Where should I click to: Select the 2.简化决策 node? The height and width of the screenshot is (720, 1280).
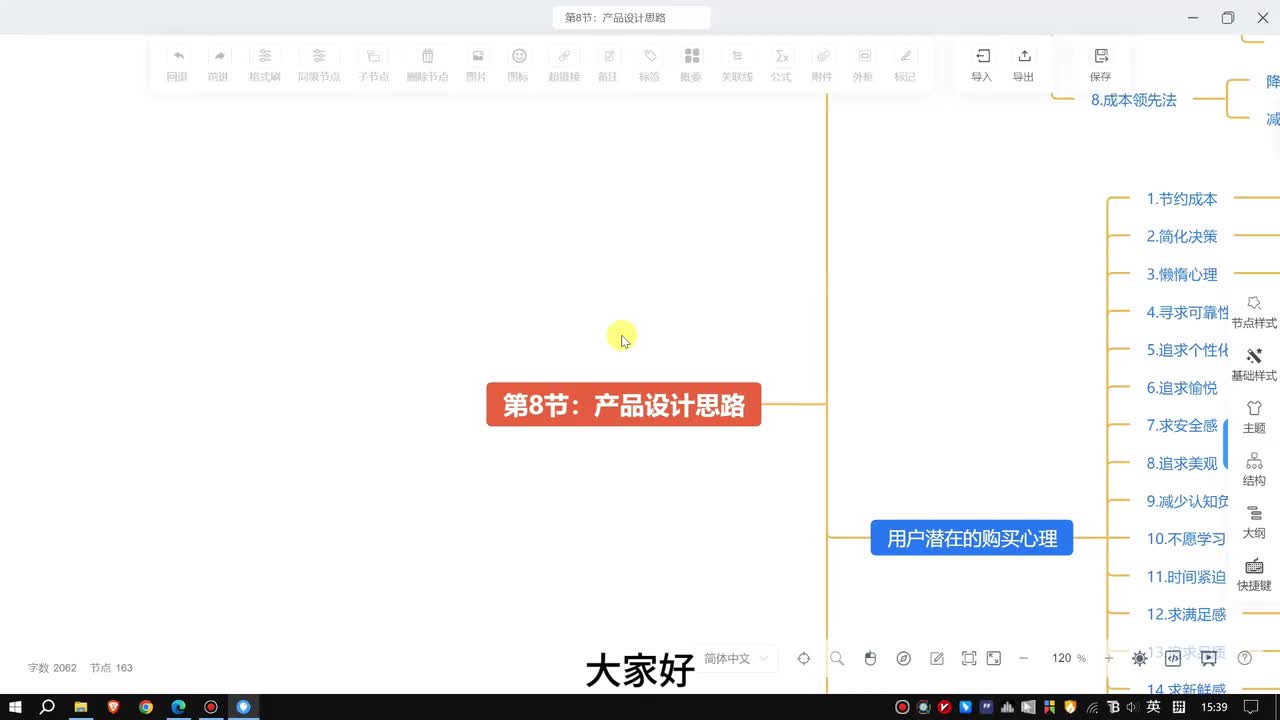tap(1182, 237)
